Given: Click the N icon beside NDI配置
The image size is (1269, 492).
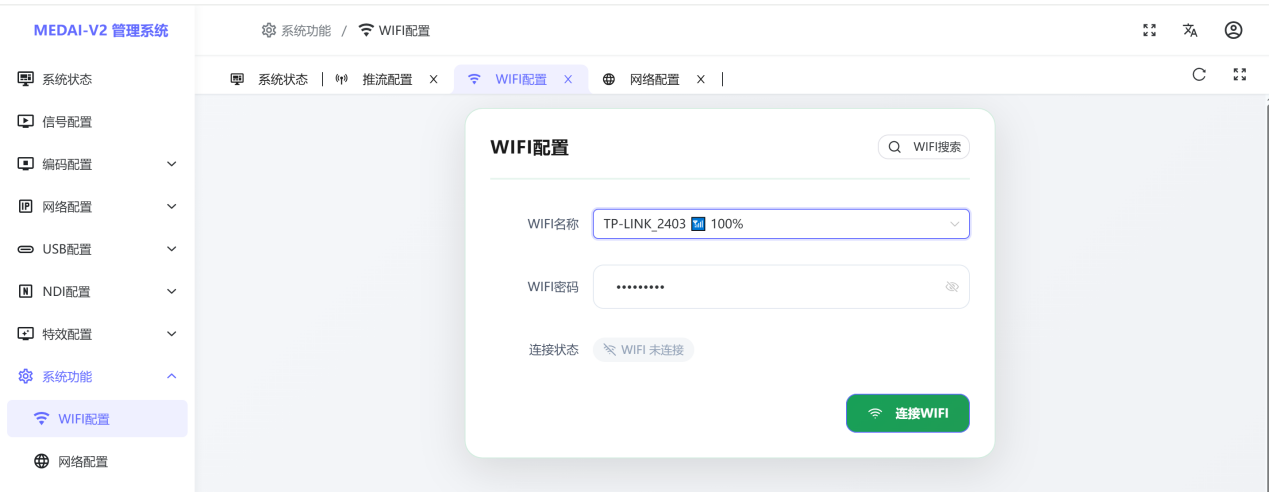Looking at the screenshot, I should pyautogui.click(x=26, y=291).
